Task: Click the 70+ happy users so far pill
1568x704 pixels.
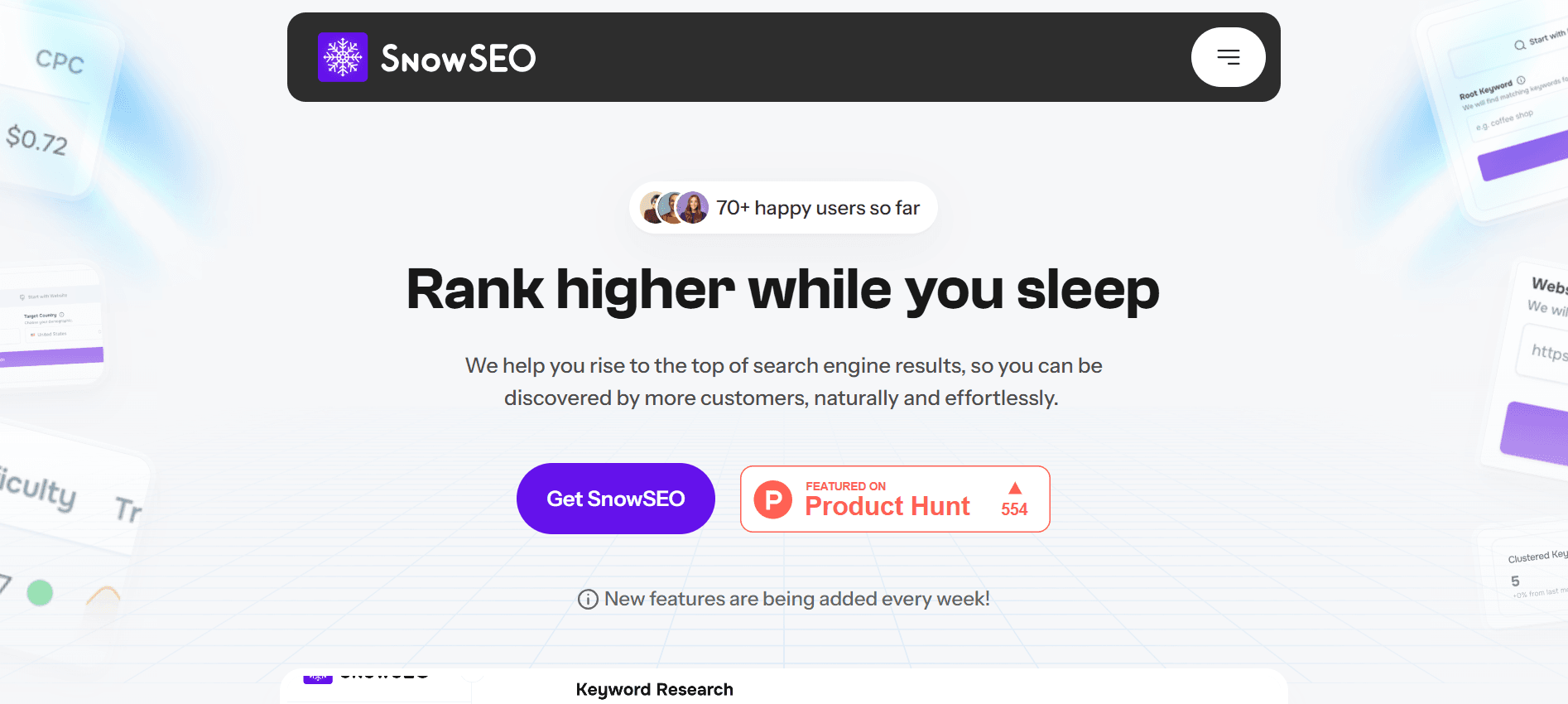Action: [x=782, y=208]
